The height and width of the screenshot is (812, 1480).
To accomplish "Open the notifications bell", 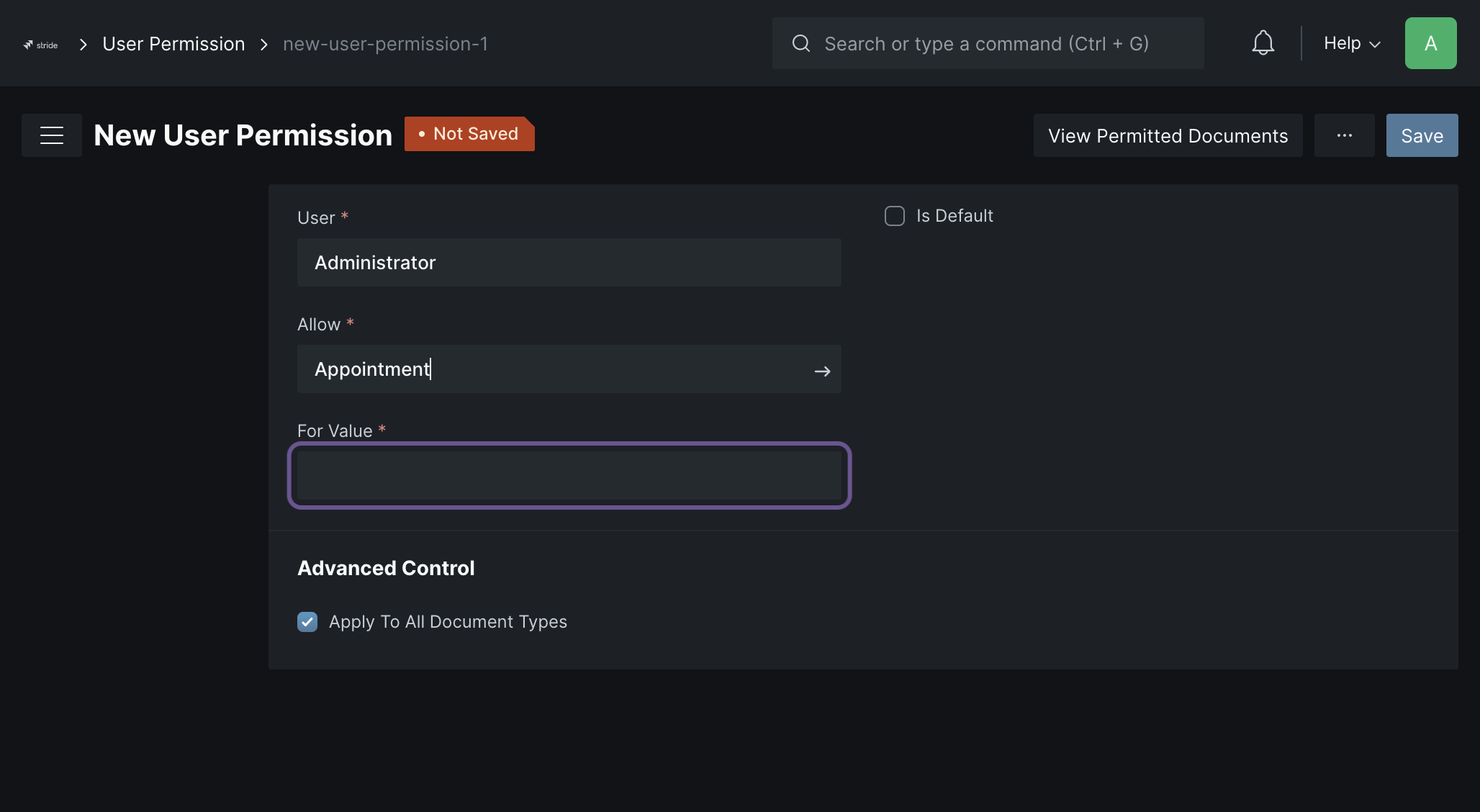I will (1263, 43).
